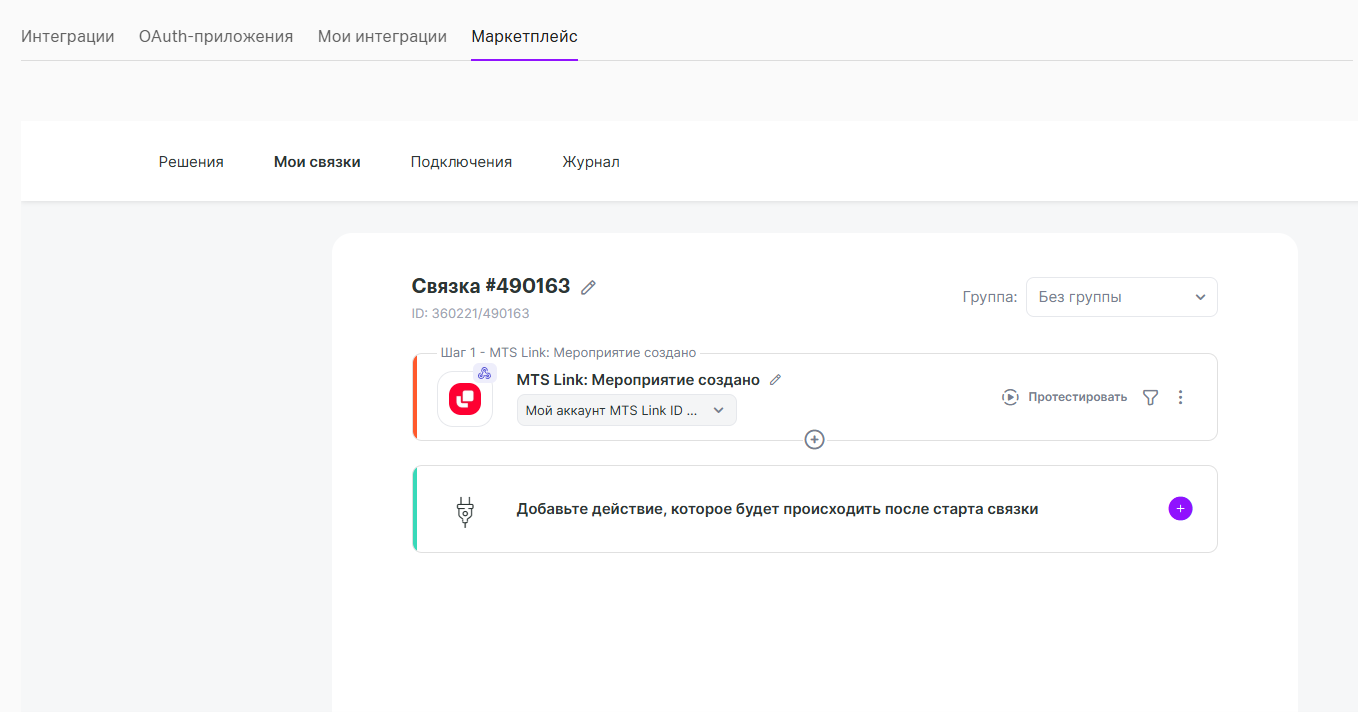
Task: Click the webhook badge on MTS Link logo
Action: tap(484, 373)
